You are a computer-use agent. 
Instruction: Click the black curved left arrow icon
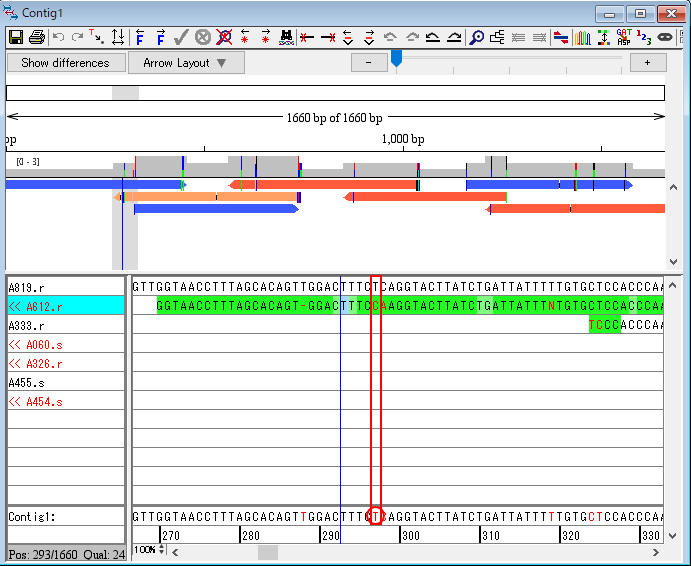pyautogui.click(x=433, y=38)
